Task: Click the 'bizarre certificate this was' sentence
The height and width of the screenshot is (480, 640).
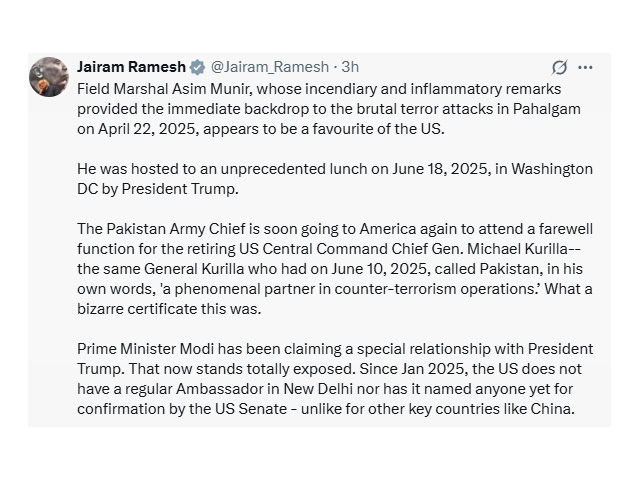Action: 169,309
